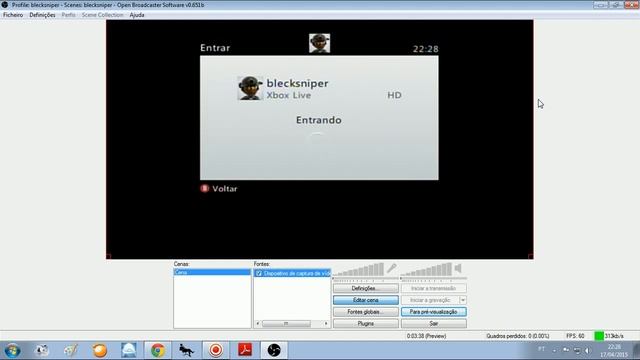This screenshot has height=360, width=640.
Task: Click the avatar picture above the sign-in panel
Action: (319, 43)
